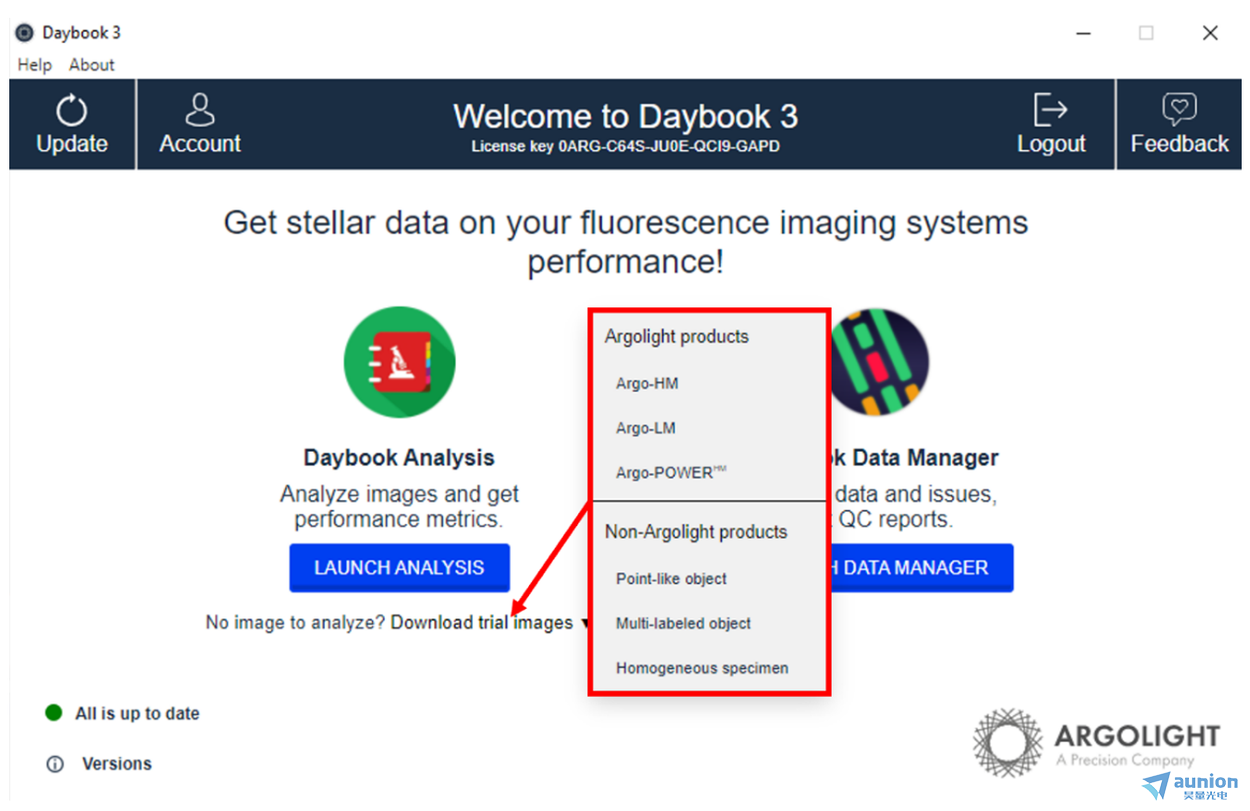Open the Feedback speech bubble icon
Viewport: 1250px width, 811px height.
click(1179, 110)
